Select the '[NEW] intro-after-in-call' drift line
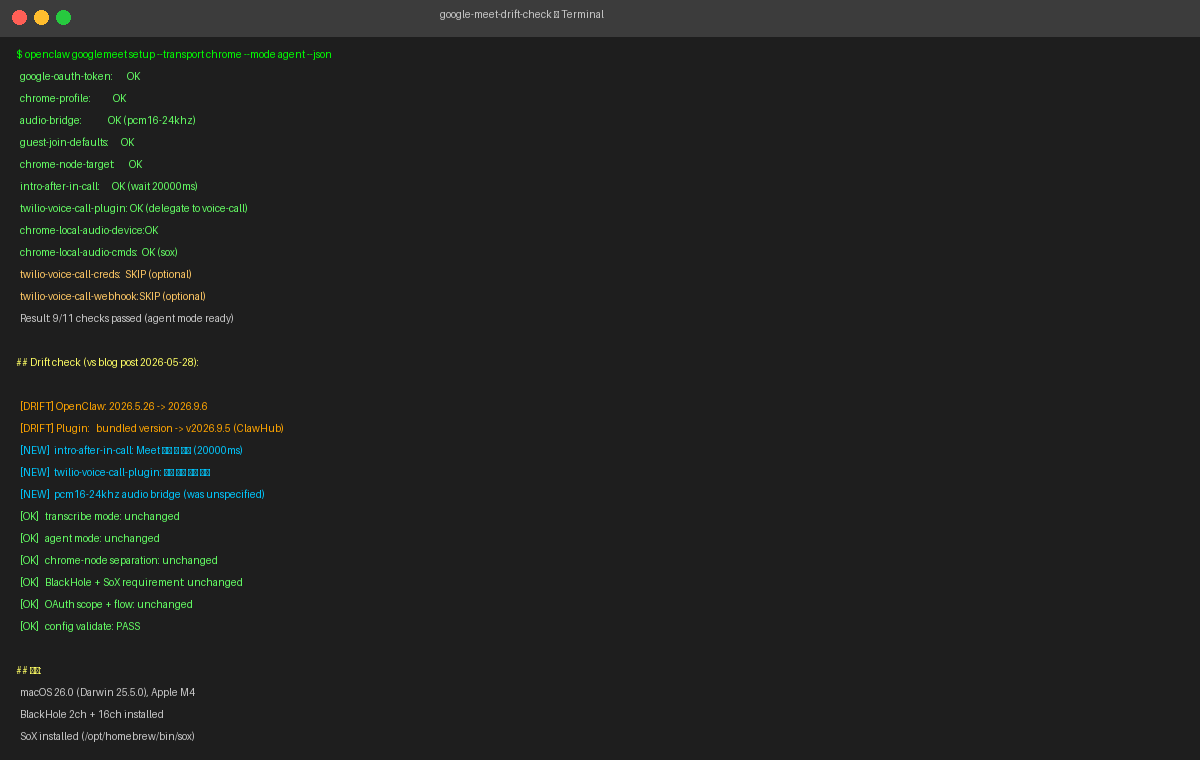 (x=131, y=450)
